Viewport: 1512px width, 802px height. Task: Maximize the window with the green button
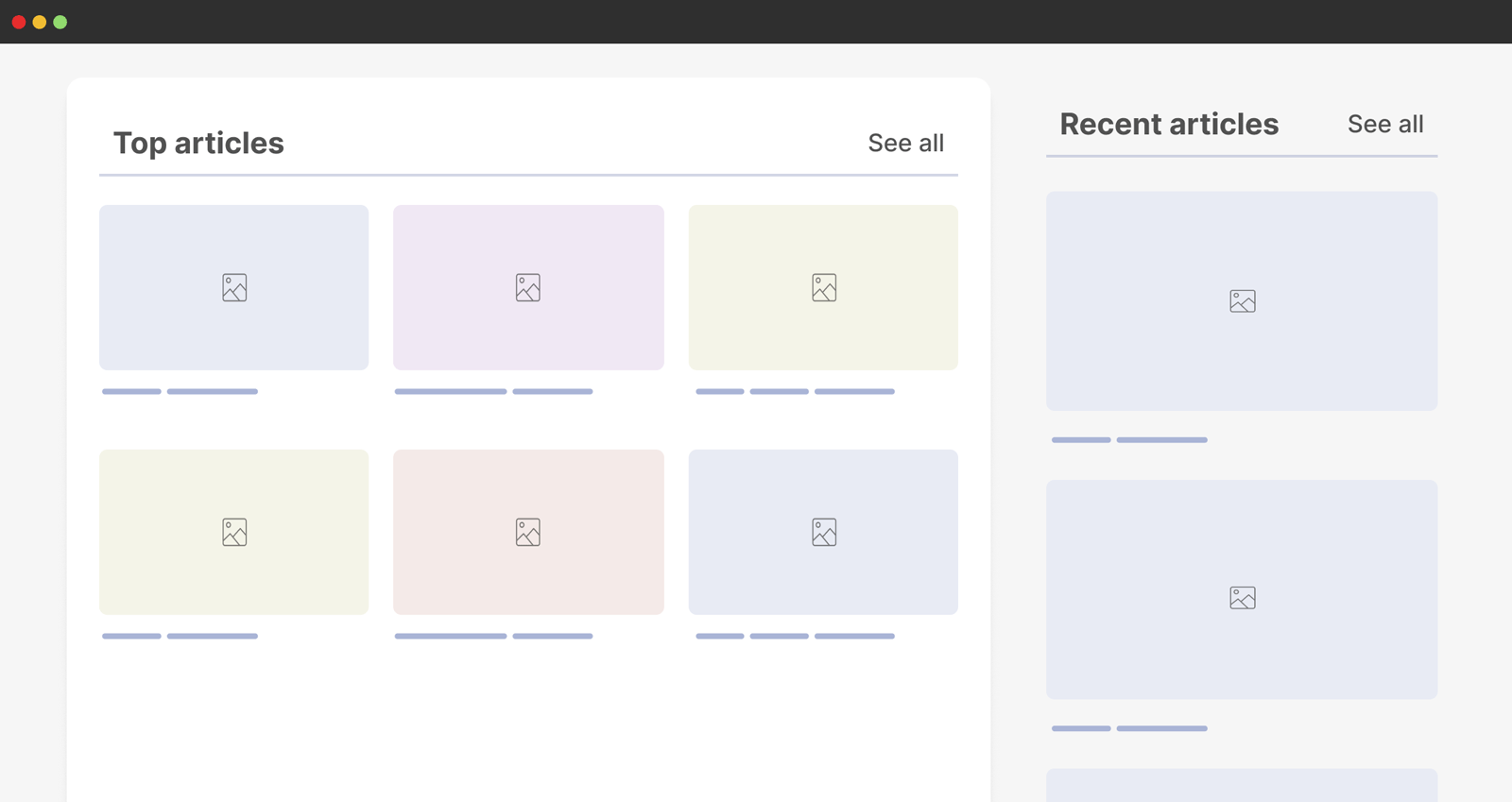click(60, 22)
